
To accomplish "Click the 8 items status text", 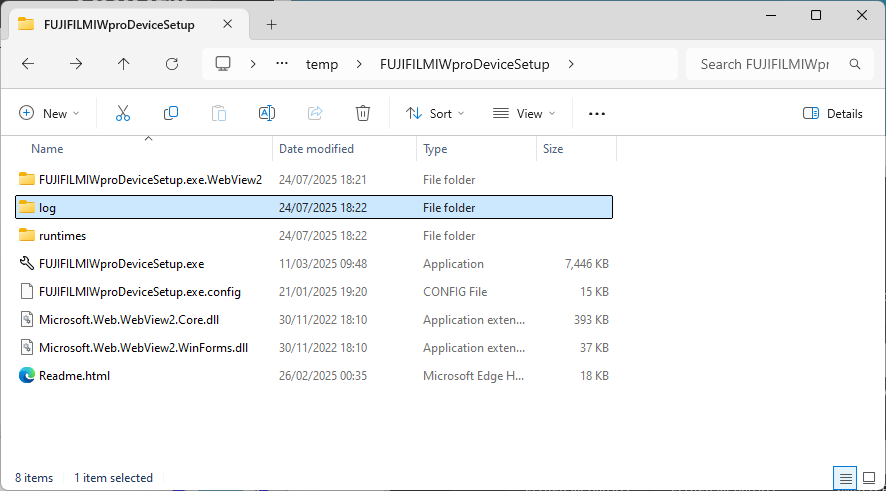I will (34, 478).
